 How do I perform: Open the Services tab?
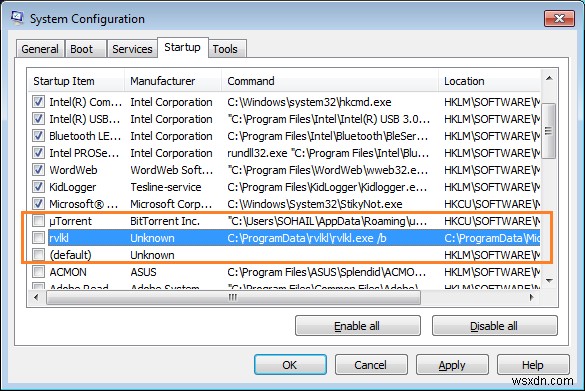pos(132,49)
